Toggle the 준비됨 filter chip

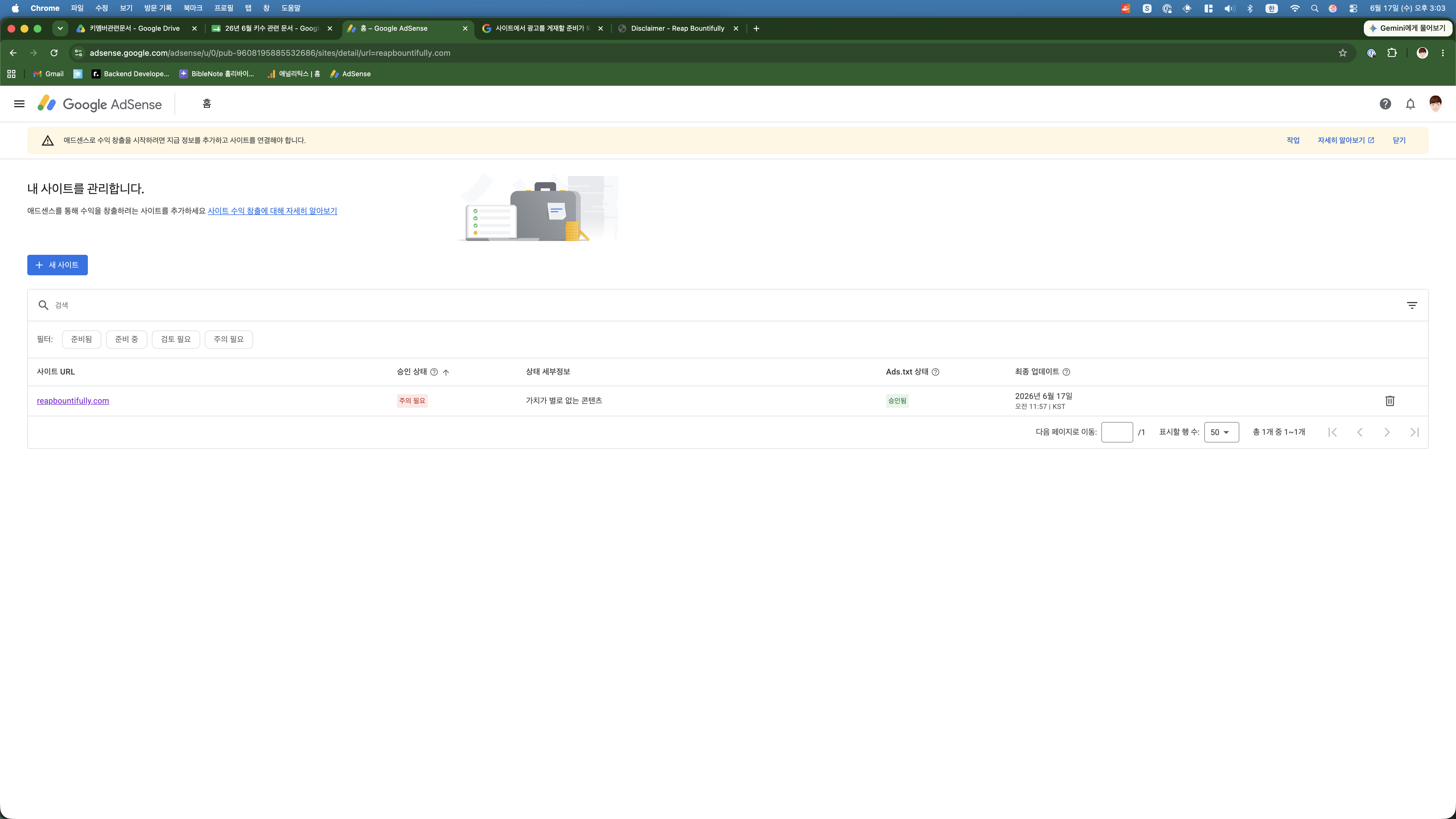pos(81,339)
